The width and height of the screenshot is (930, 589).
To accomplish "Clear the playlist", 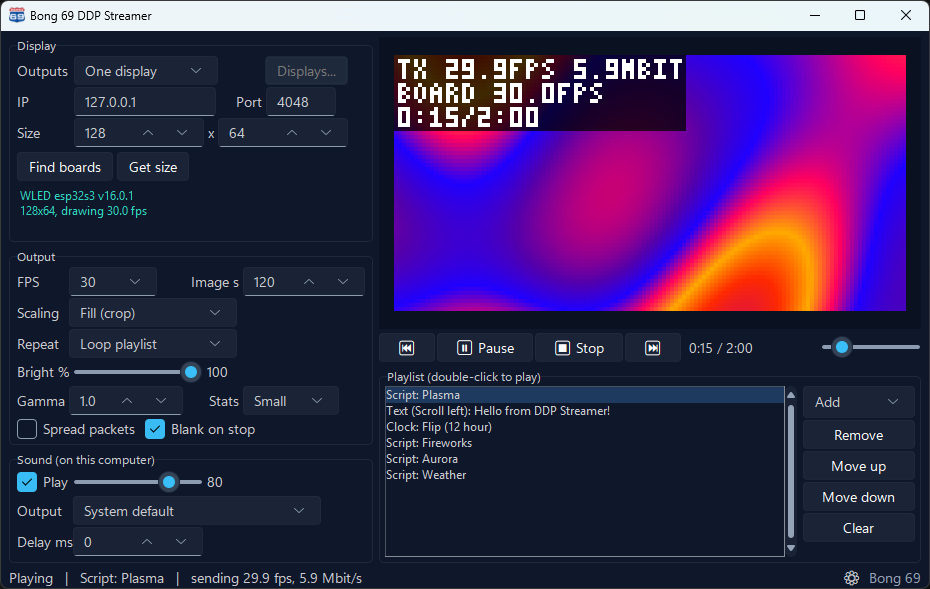I will coord(858,528).
